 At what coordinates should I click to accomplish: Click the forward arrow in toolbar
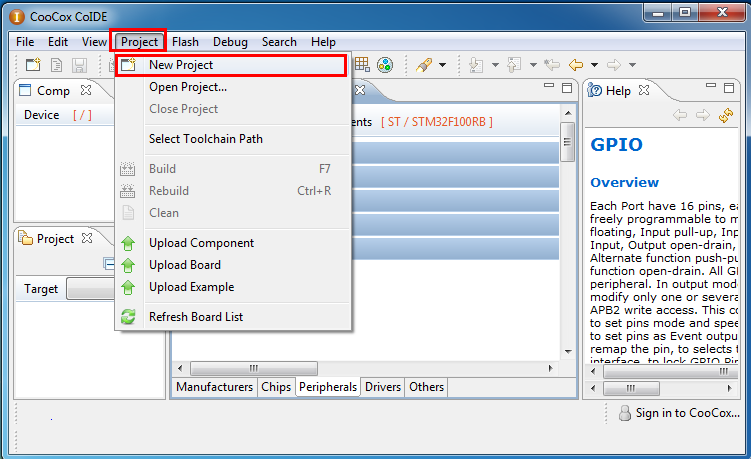(614, 65)
